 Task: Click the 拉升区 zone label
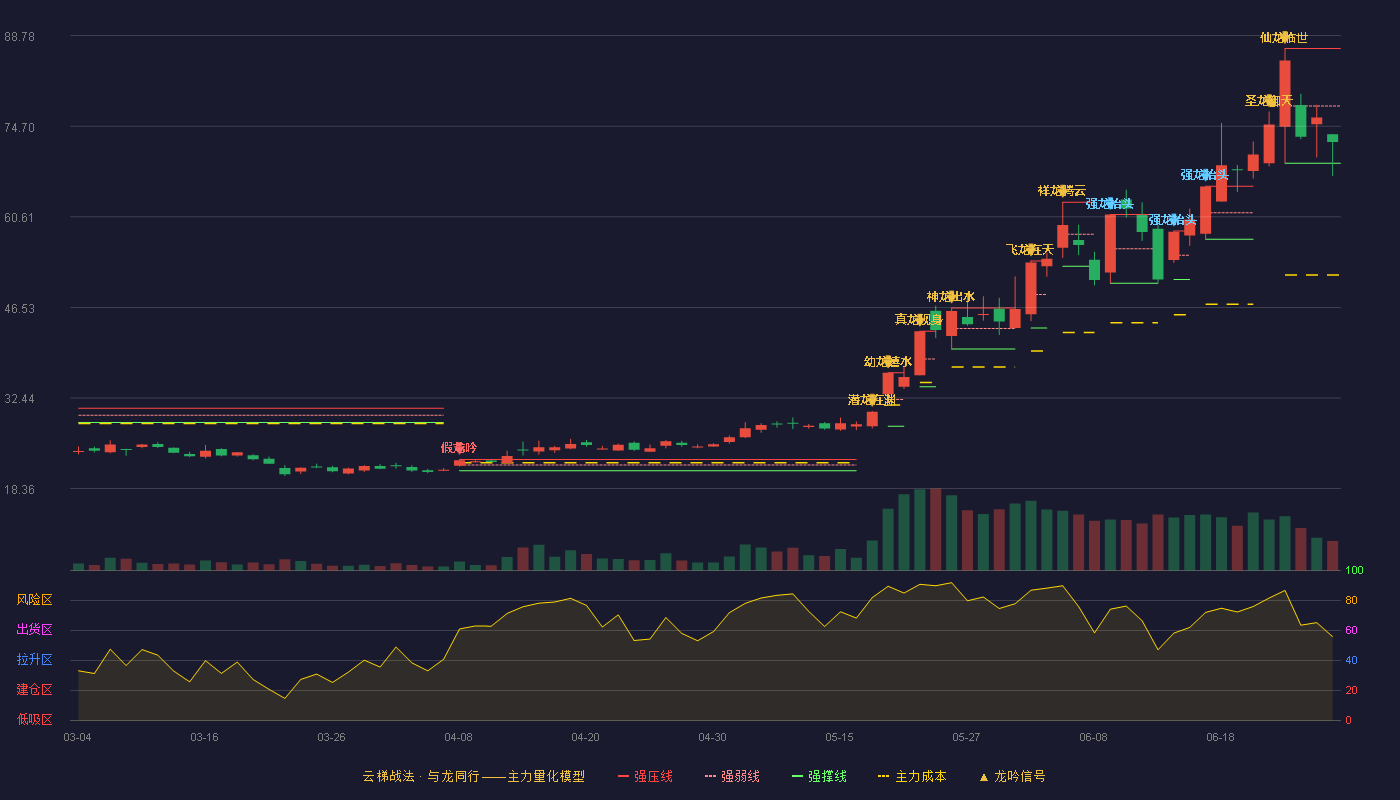tap(35, 660)
